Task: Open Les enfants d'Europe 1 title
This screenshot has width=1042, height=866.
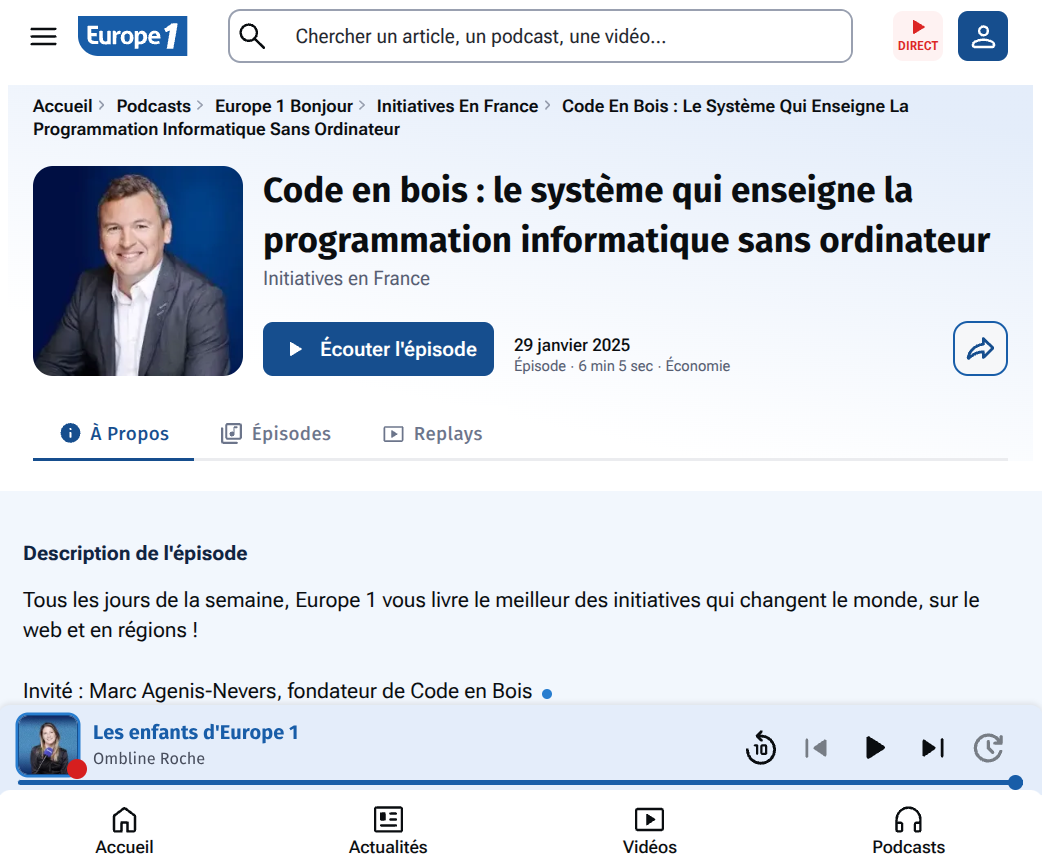Action: pos(195,732)
